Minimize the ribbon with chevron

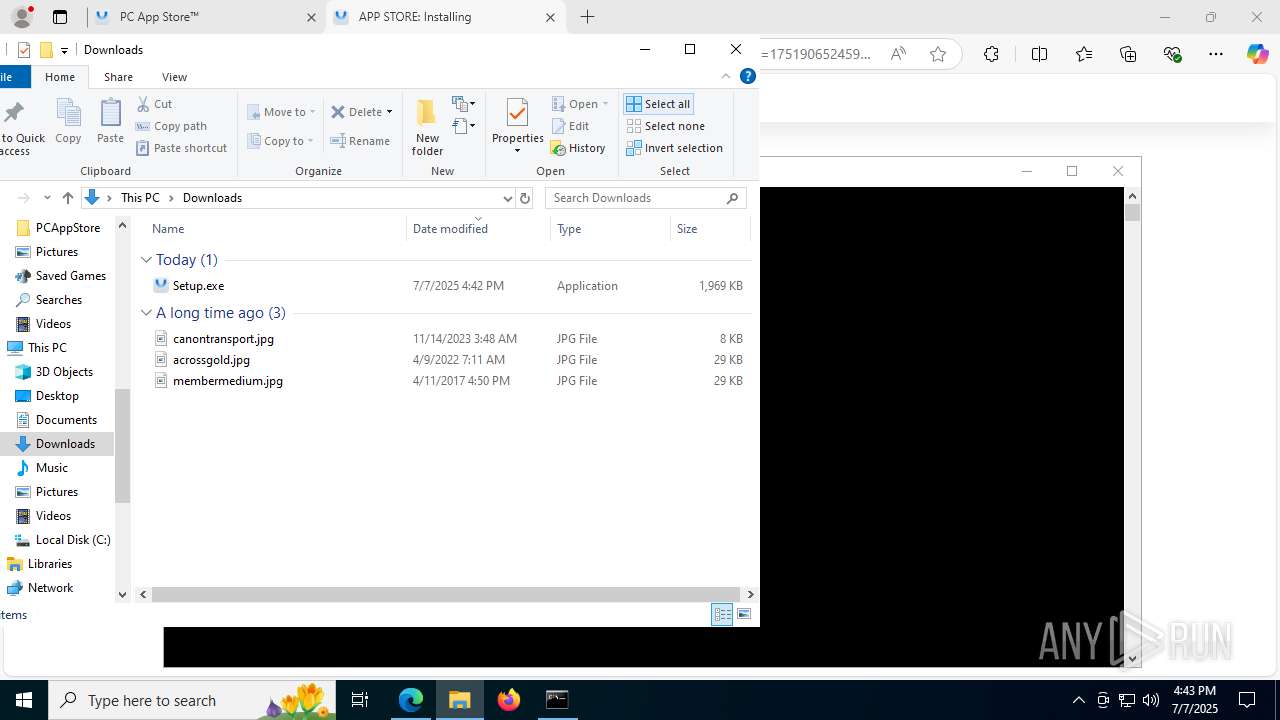pos(726,76)
